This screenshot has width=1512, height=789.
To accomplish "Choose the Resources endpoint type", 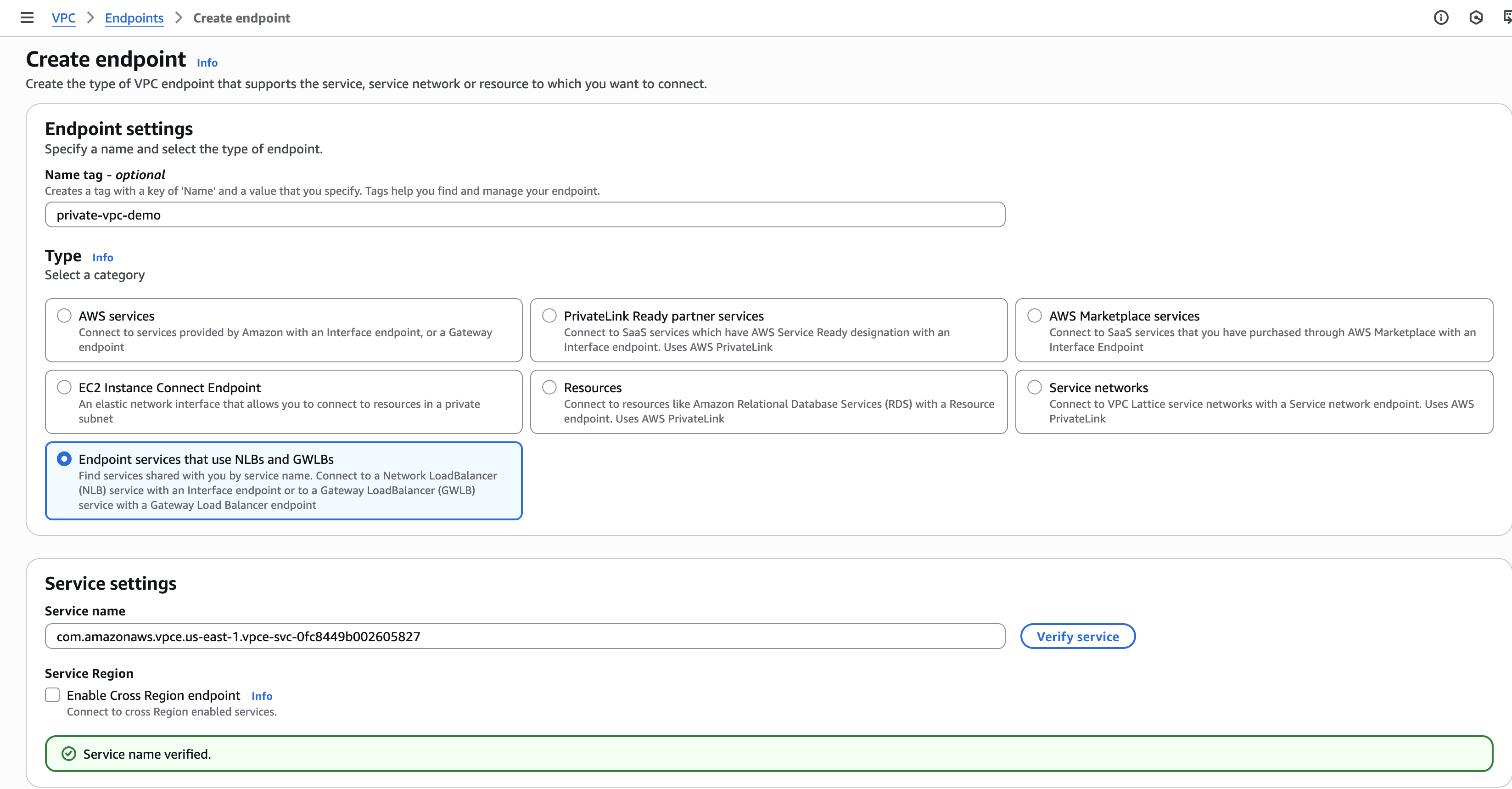I will [549, 388].
